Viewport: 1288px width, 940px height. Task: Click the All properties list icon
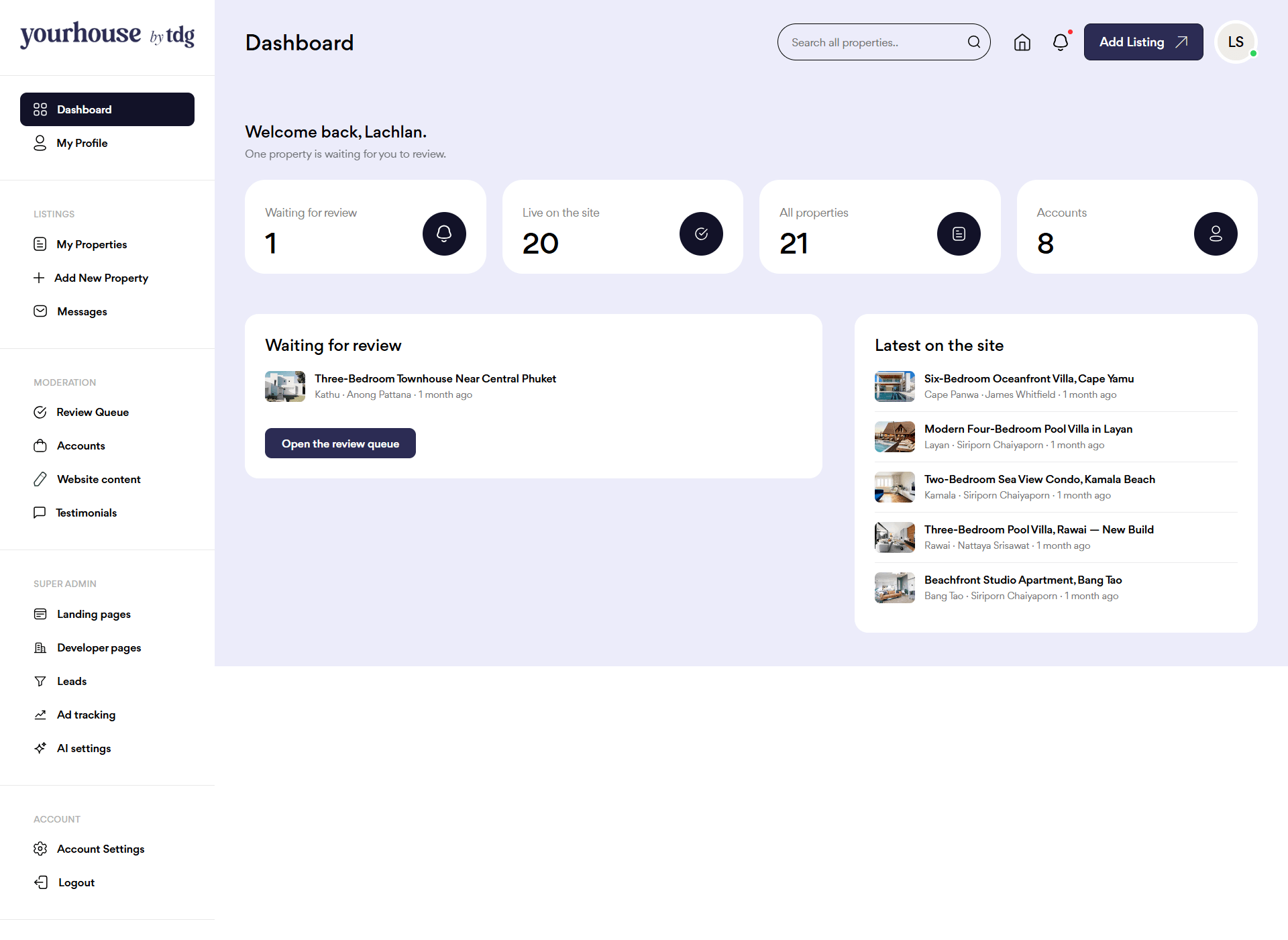[959, 233]
